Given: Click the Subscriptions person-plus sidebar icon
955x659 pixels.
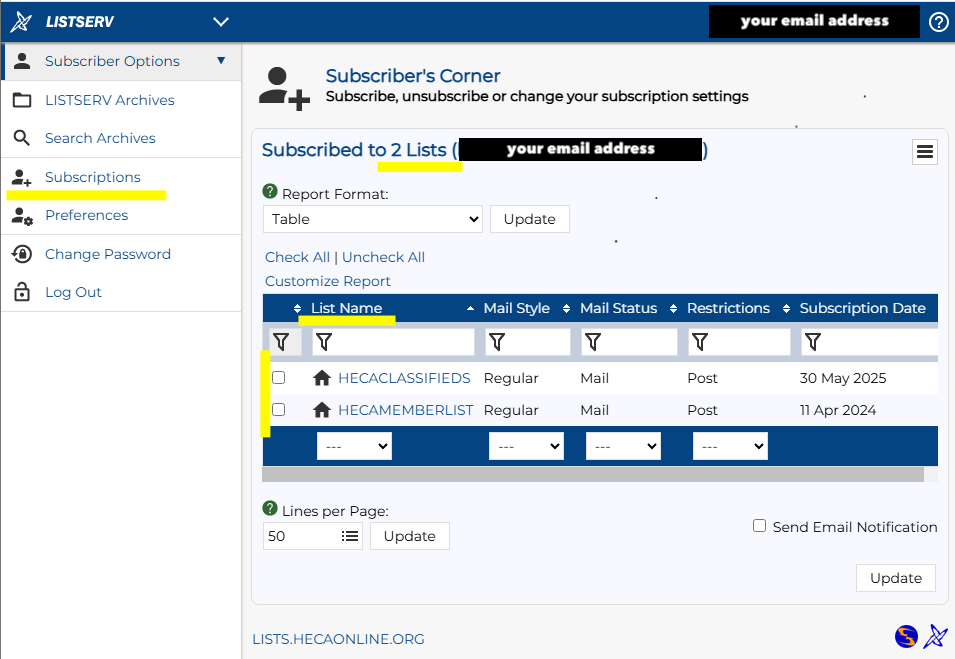Looking at the screenshot, I should (x=22, y=178).
